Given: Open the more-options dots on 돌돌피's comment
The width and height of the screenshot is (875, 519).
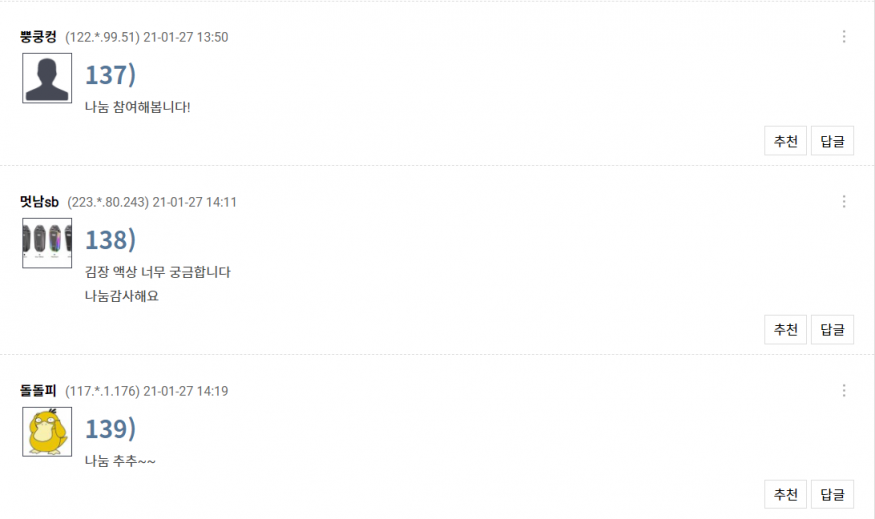Looking at the screenshot, I should click(x=844, y=391).
